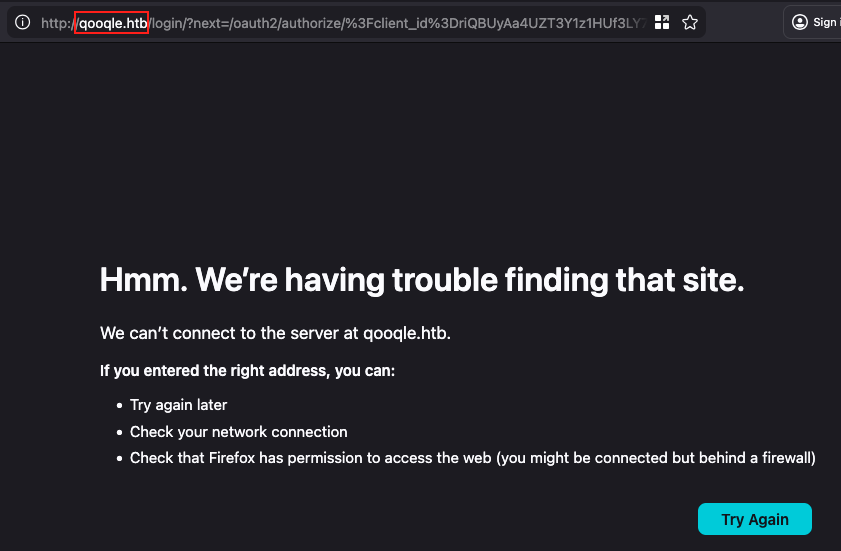Bookmark this page with the star icon
This screenshot has height=551, width=841.
(x=690, y=23)
